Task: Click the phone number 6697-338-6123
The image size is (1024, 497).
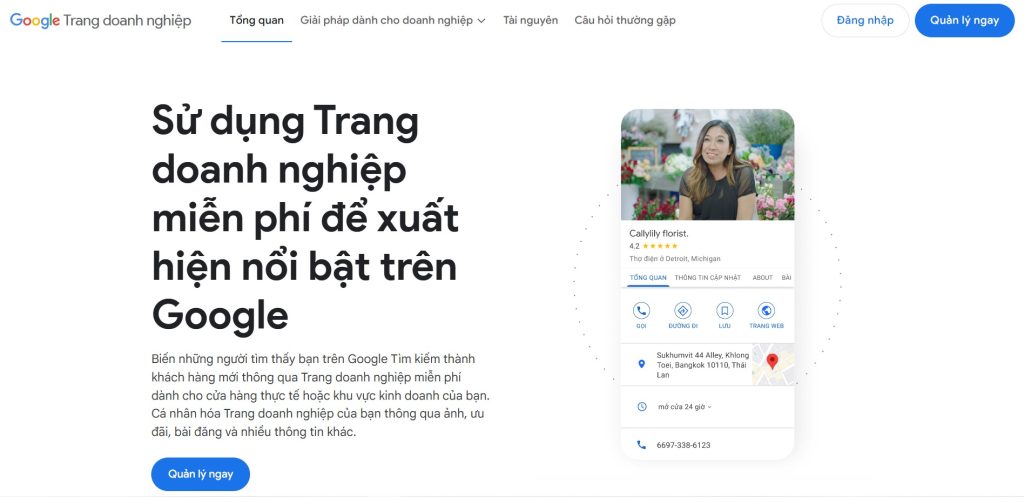Action: [x=683, y=445]
